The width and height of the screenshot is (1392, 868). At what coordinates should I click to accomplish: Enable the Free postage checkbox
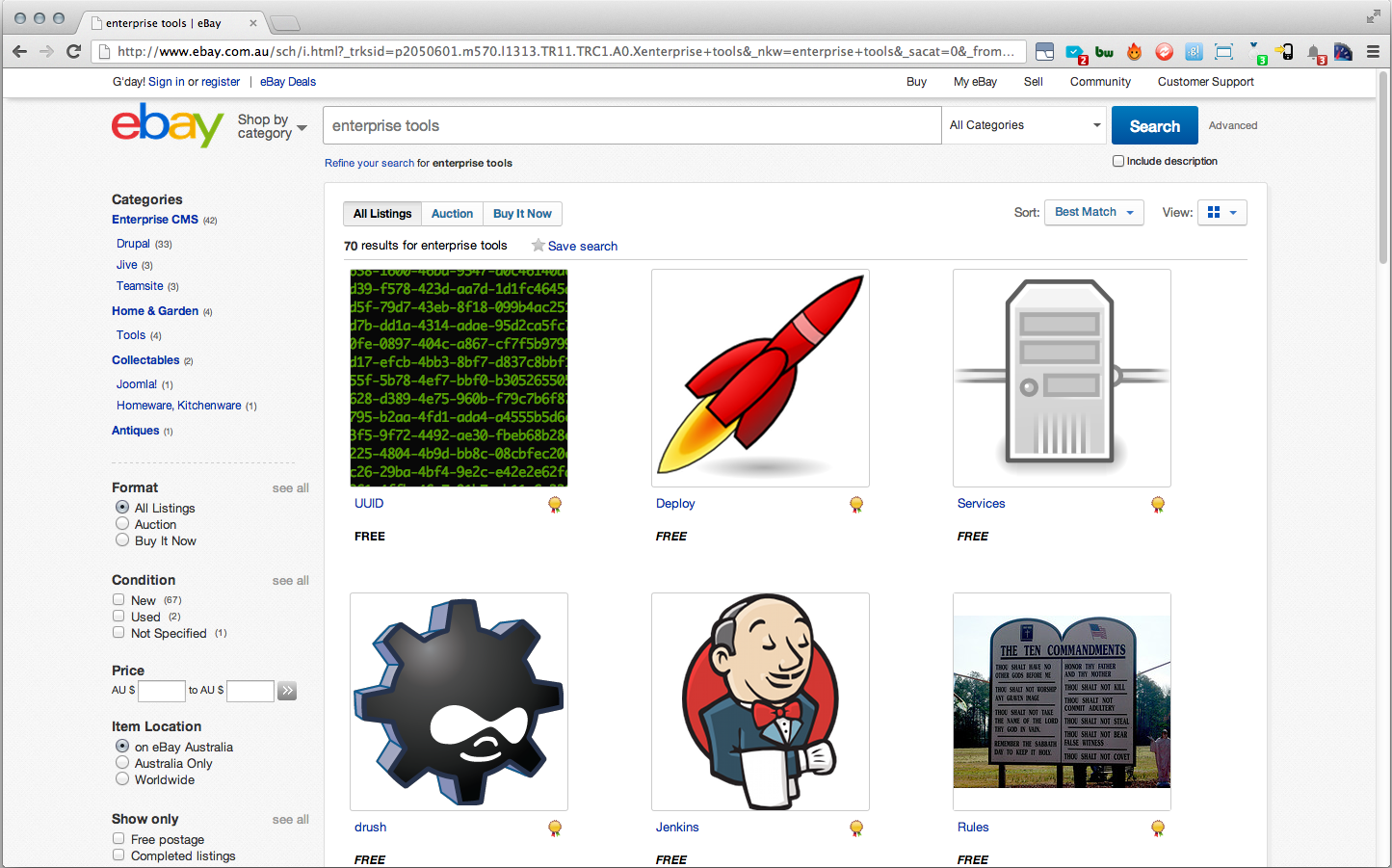tap(118, 839)
